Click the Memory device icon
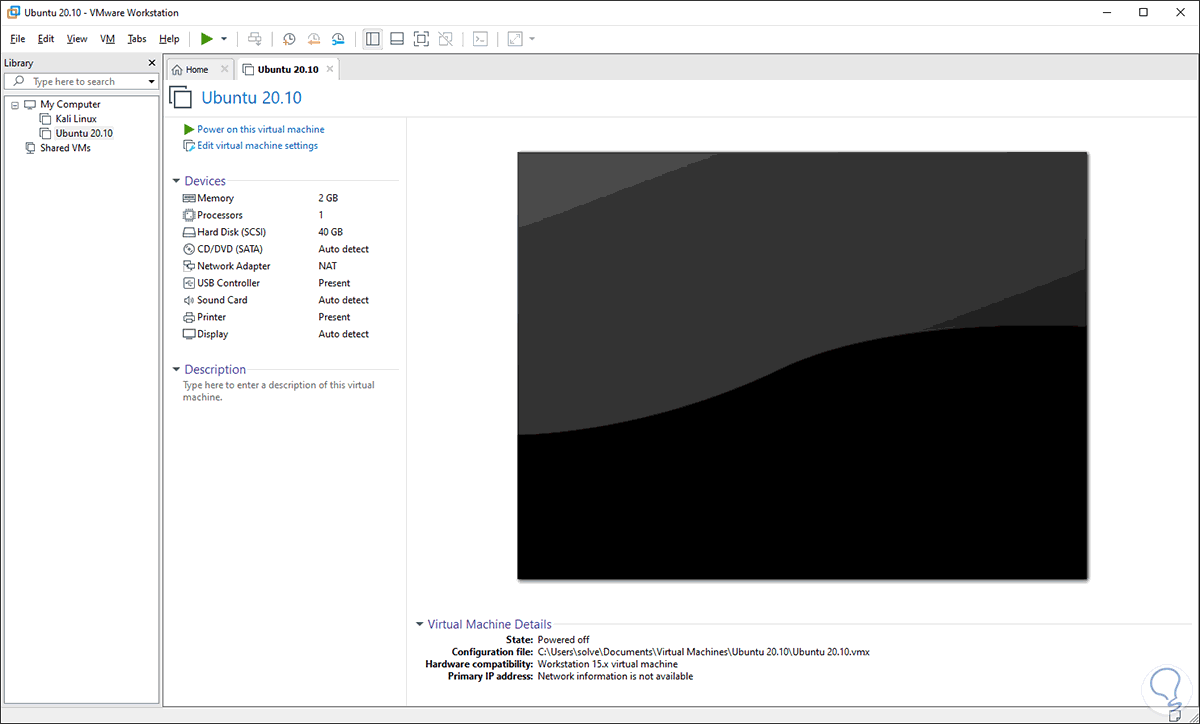The width and height of the screenshot is (1200, 724). pyautogui.click(x=189, y=198)
